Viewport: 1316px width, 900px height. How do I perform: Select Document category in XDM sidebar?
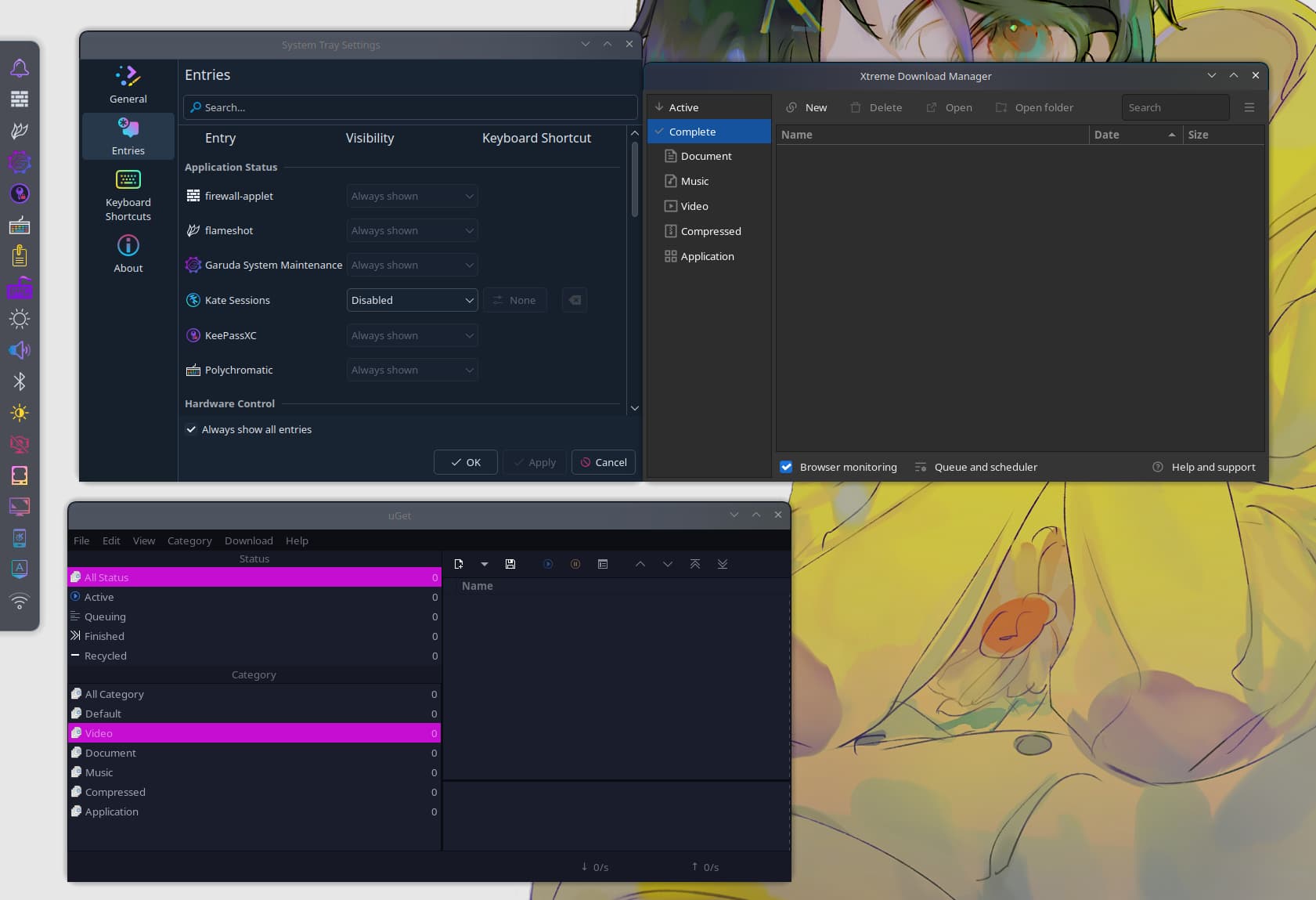click(709, 156)
